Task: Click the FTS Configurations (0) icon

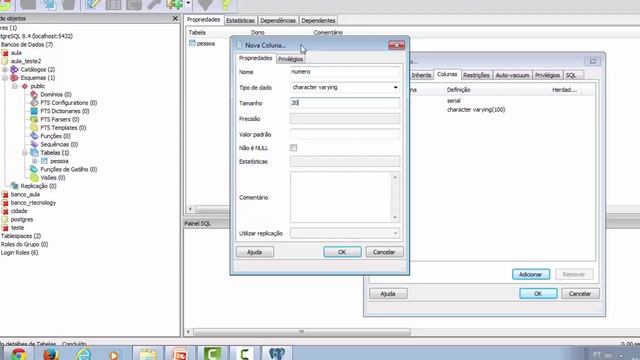Action: point(34,102)
